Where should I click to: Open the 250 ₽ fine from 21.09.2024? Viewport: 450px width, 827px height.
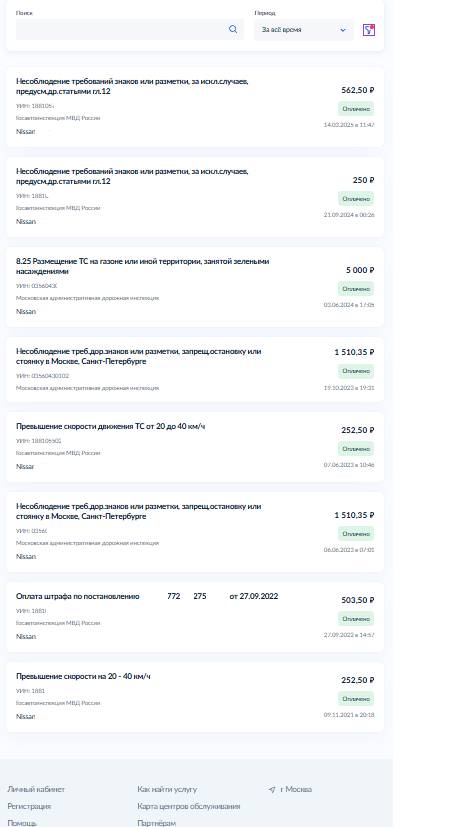[x=195, y=197]
